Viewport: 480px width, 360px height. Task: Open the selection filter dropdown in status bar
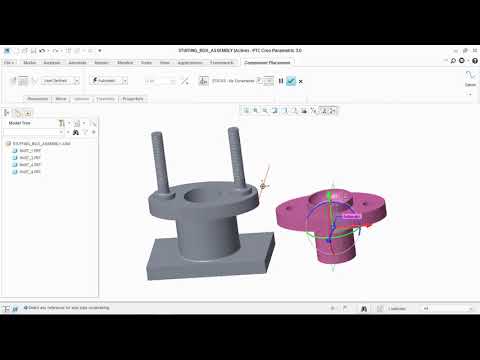click(x=448, y=309)
